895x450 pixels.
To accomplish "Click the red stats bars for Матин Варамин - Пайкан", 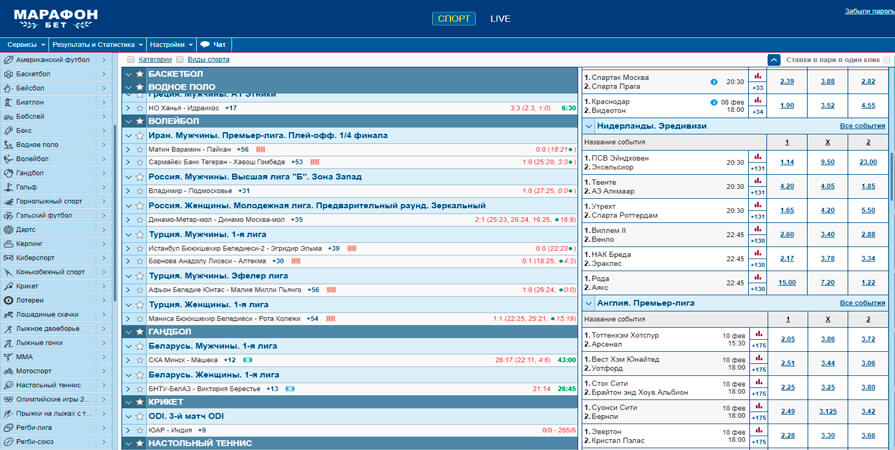I will click(261, 149).
